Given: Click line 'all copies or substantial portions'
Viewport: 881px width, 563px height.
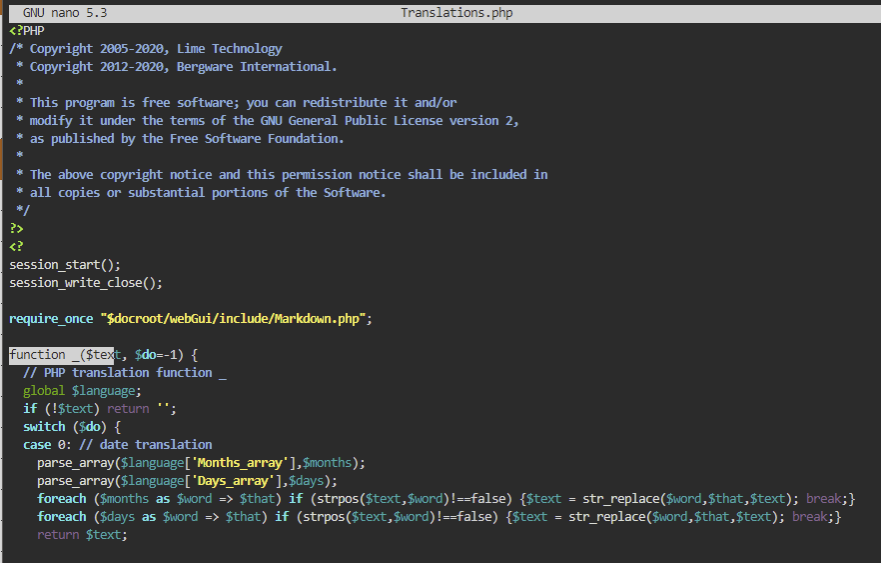Looking at the screenshot, I should [x=201, y=193].
